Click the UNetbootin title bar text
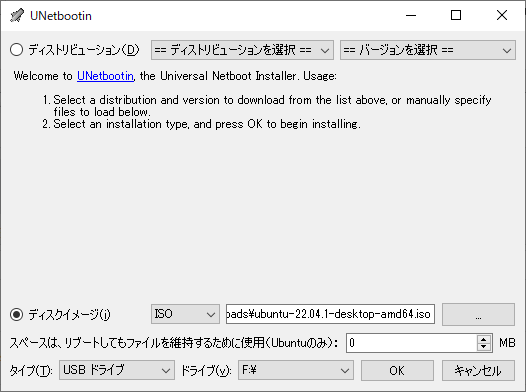526x392 pixels. point(61,16)
